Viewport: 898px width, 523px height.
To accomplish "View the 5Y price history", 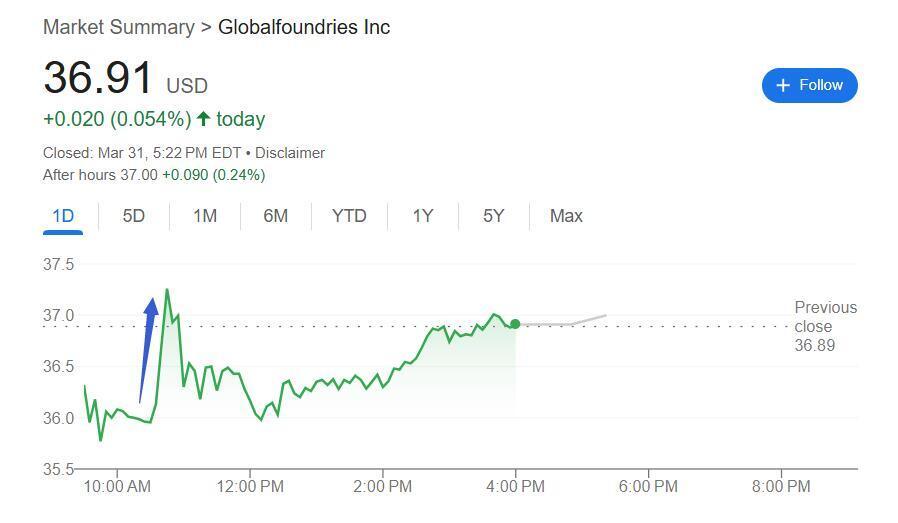I will pos(494,216).
